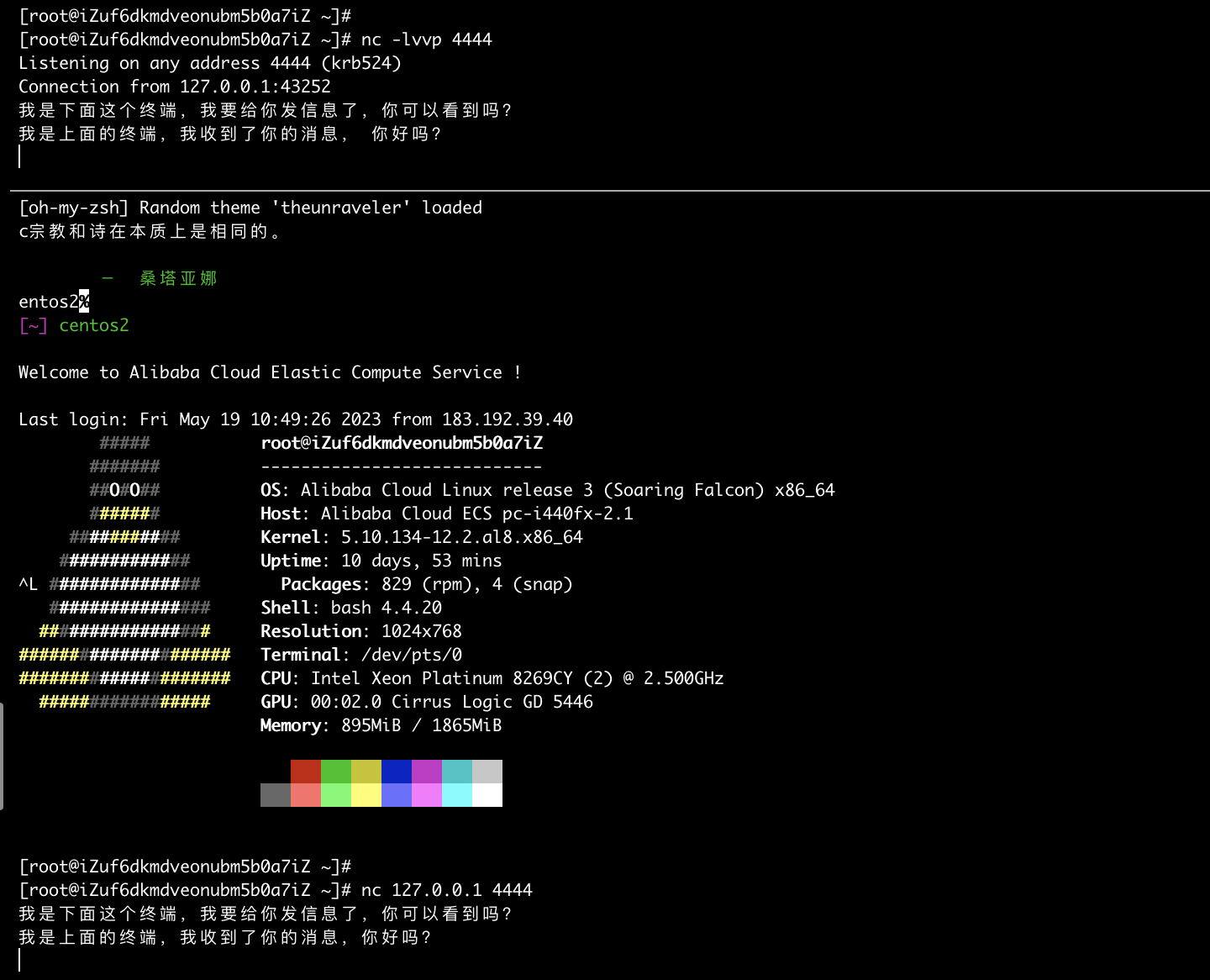Click the 'Memory' label in system info

click(290, 725)
